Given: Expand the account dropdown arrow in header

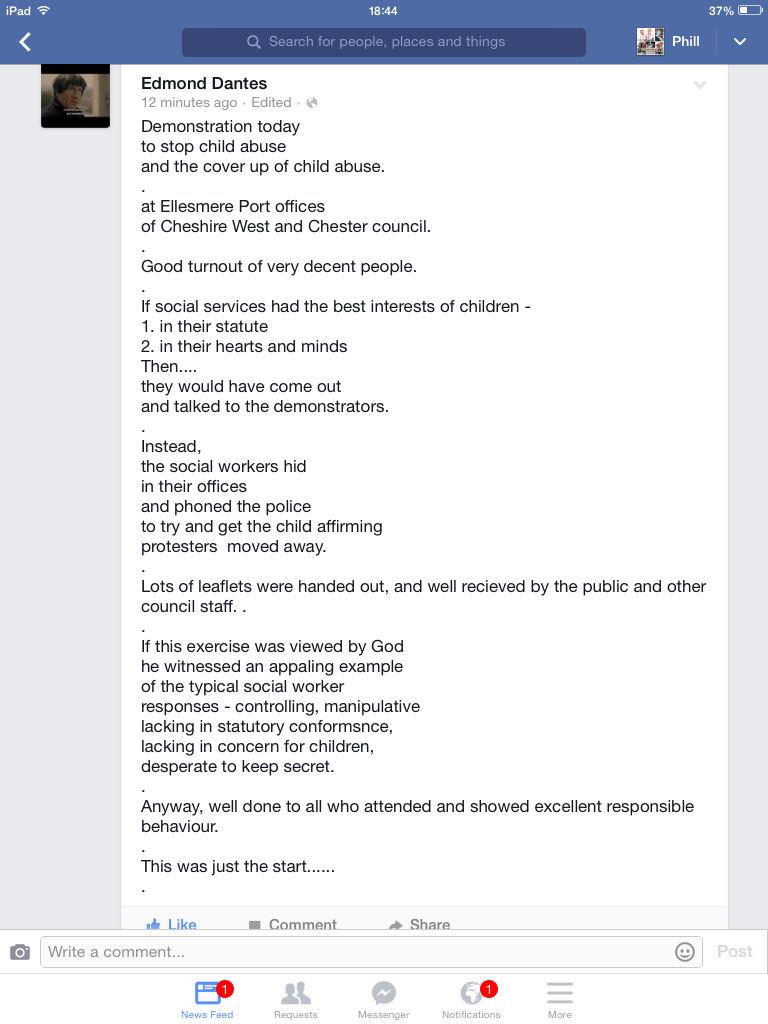Looking at the screenshot, I should point(740,42).
